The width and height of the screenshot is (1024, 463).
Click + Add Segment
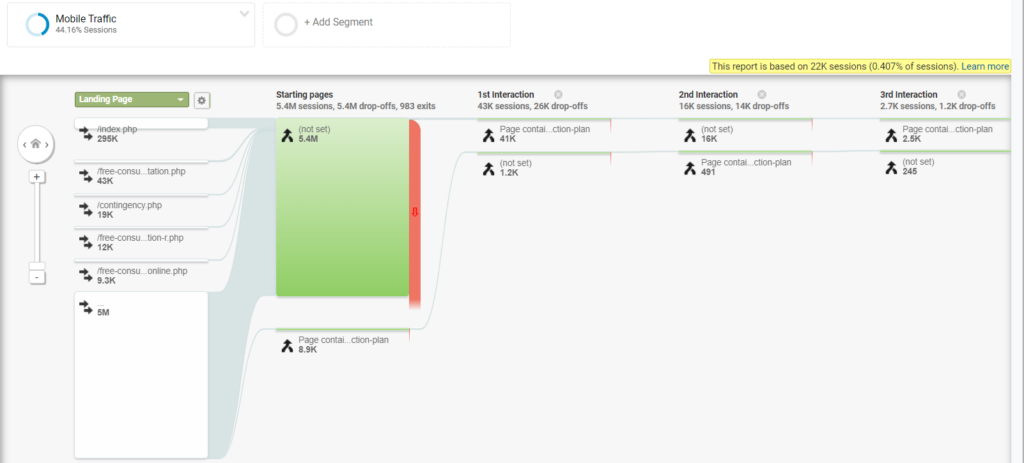click(338, 22)
